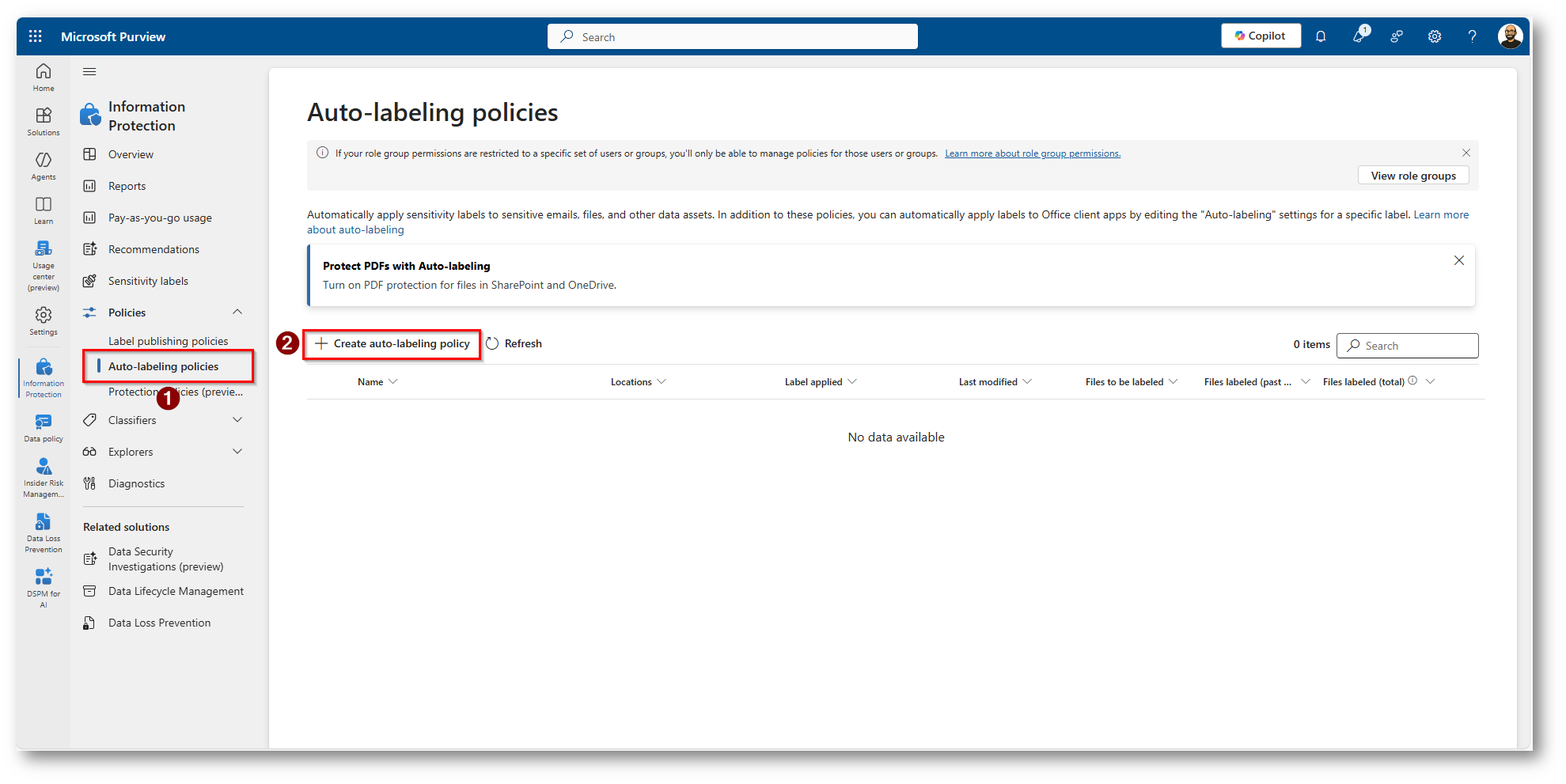Open the Files labeled (past ... column dropdown
The height and width of the screenshot is (784, 1566).
pos(1306,382)
